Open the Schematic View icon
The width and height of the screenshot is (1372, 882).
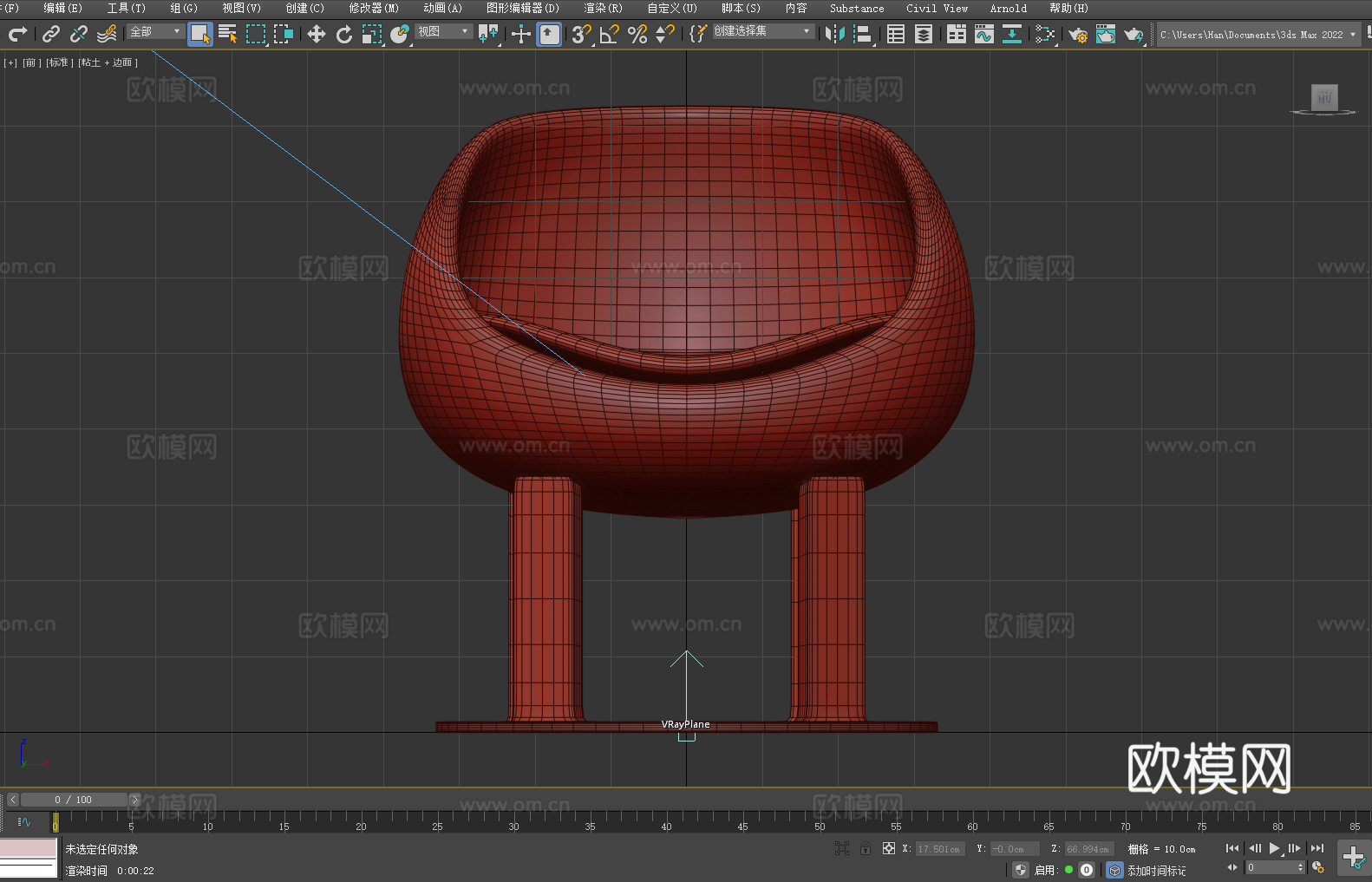point(1011,34)
